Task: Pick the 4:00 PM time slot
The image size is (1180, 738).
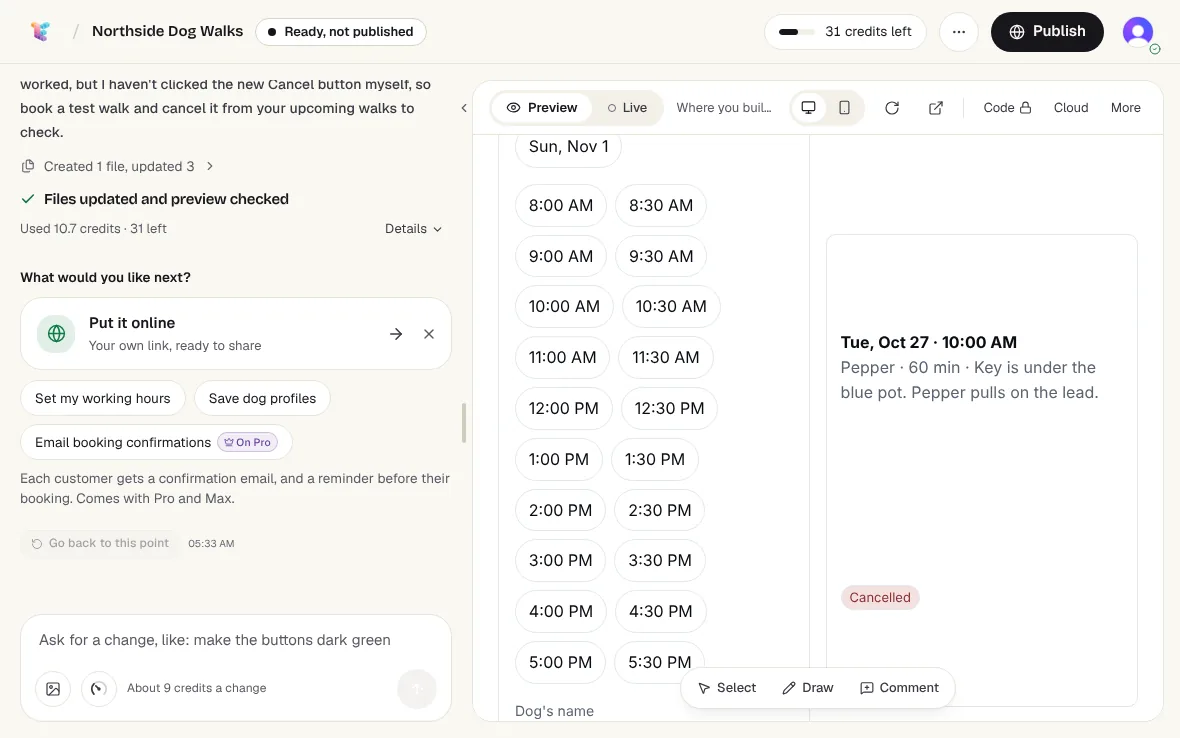Action: coord(561,612)
